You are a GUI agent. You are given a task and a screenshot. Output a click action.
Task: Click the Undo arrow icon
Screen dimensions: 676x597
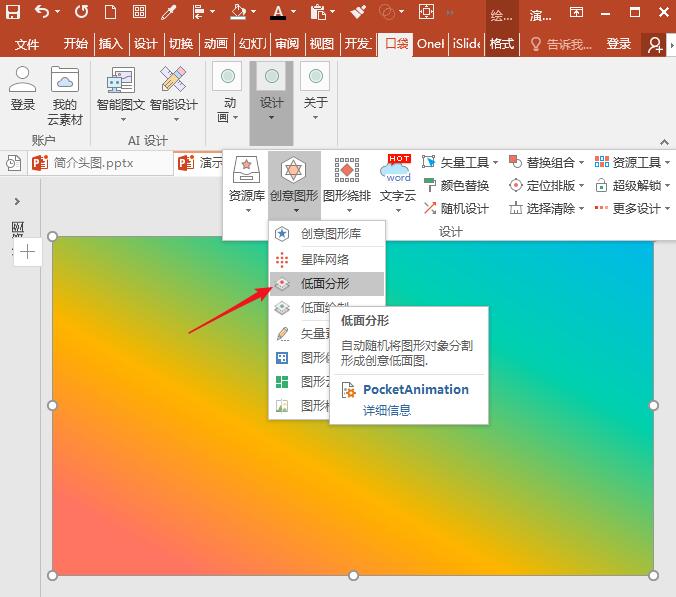coord(42,13)
